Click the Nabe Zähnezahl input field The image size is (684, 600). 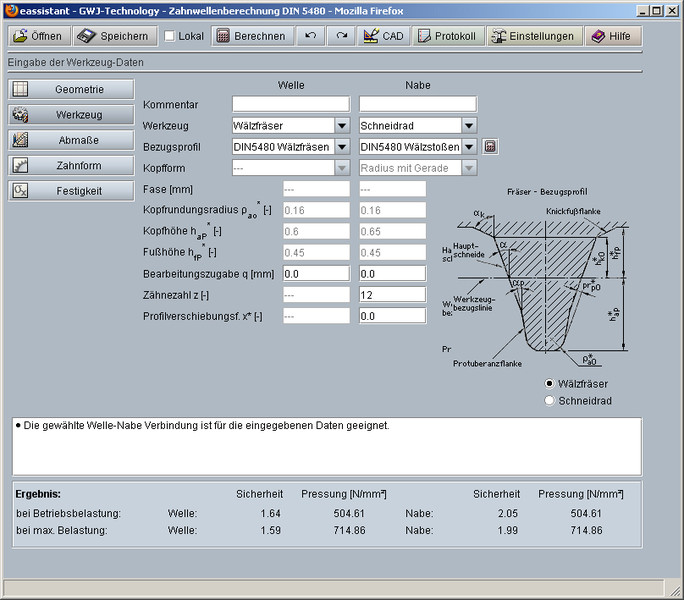(392, 295)
